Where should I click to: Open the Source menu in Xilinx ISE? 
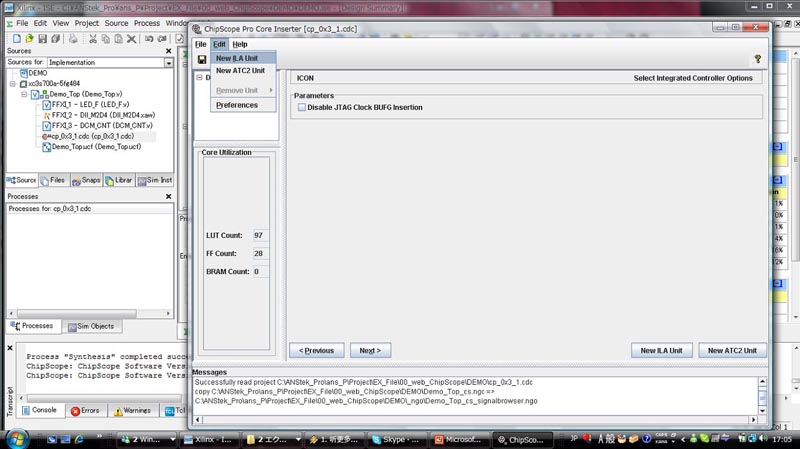116,23
